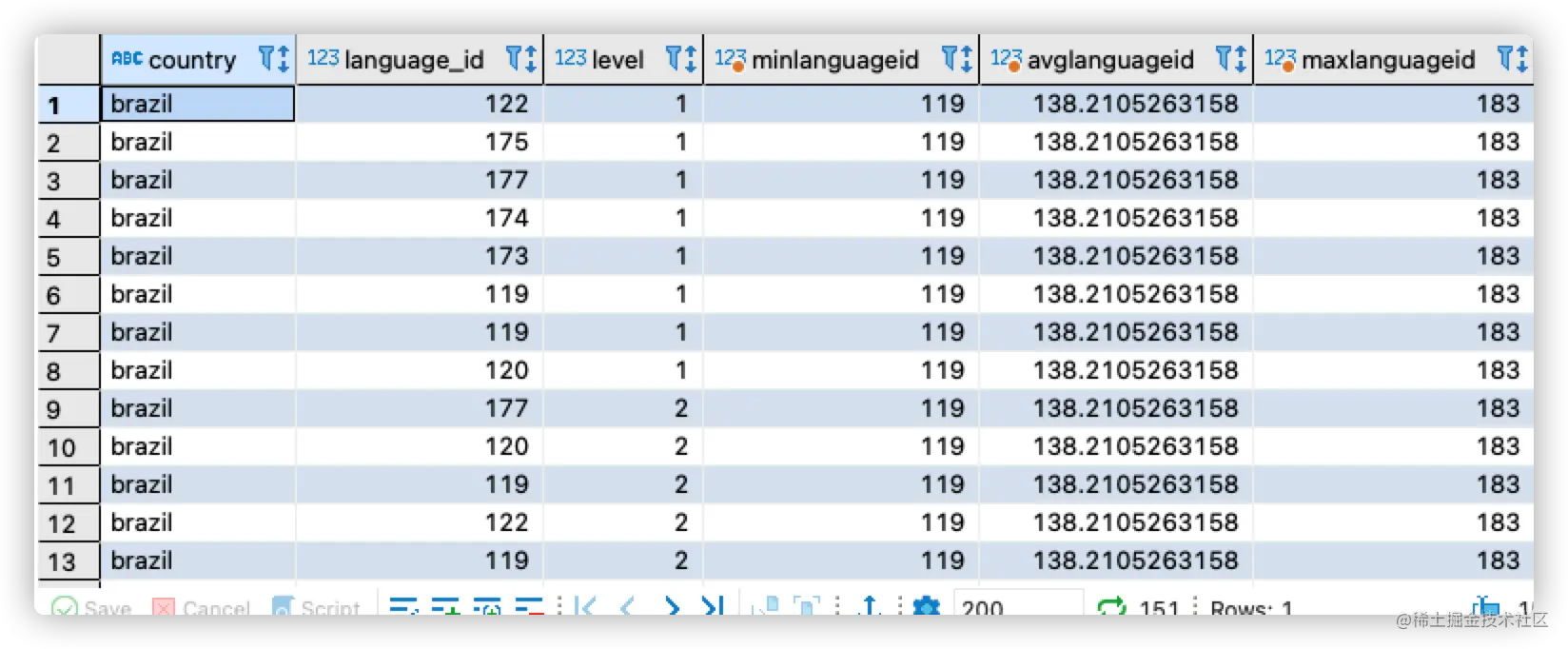This screenshot has width=1568, height=649.
Task: Go to previous page of results
Action: tap(627, 606)
